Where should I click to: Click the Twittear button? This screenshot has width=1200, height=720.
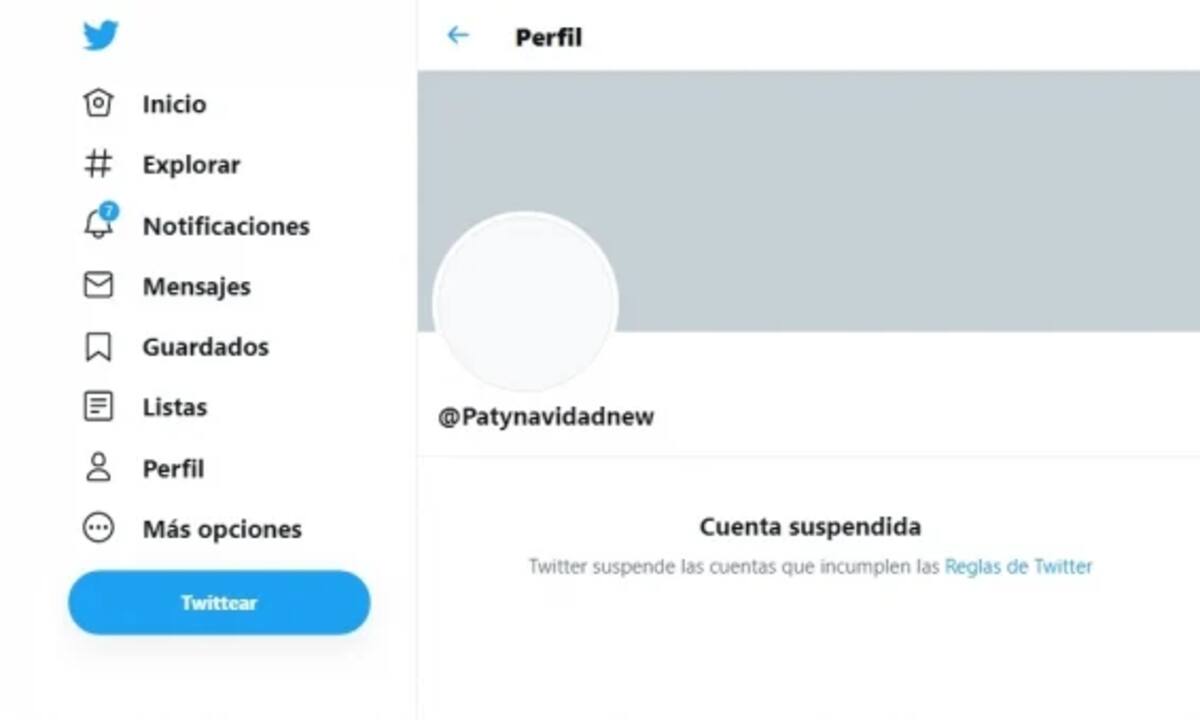[x=219, y=603]
